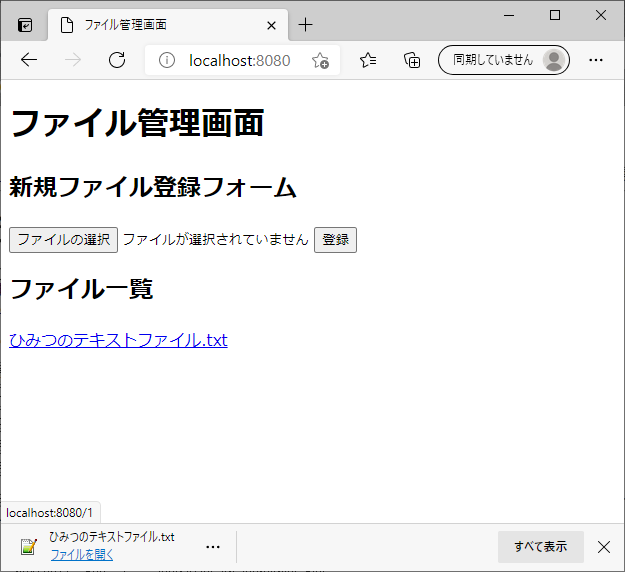Viewport: 625px width, 572px height.
Task: Click the forward navigation arrow
Action: 73,60
